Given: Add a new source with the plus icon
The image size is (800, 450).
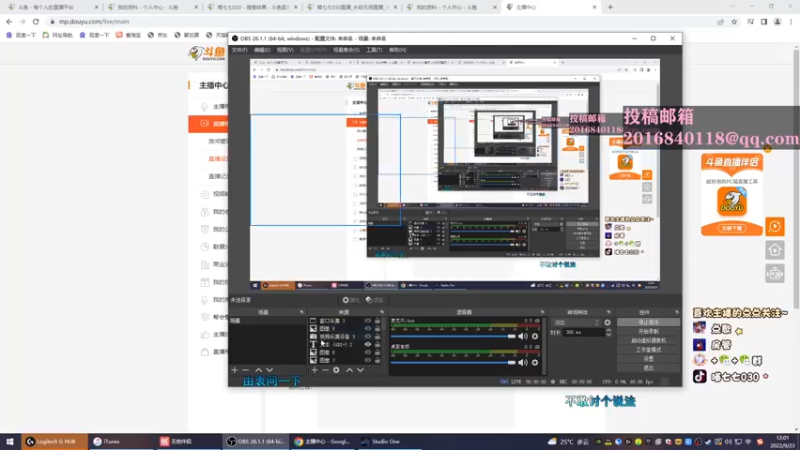Looking at the screenshot, I should point(314,370).
